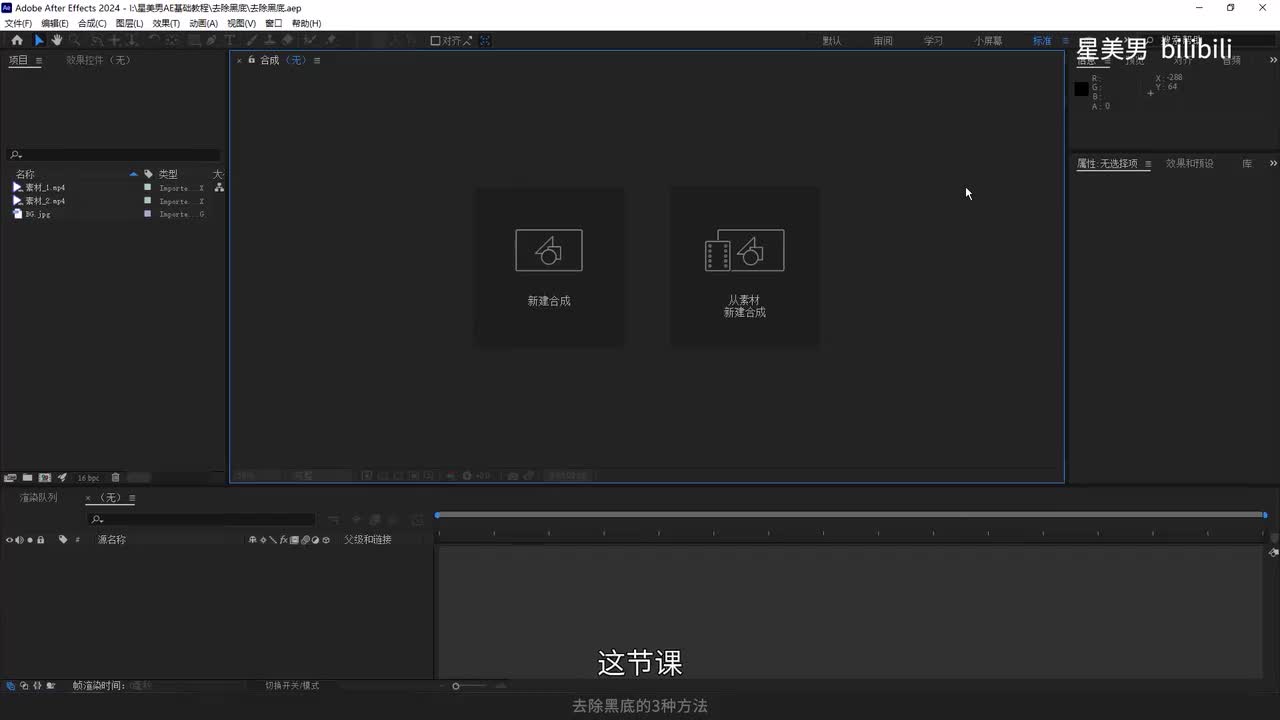Open the 合成 viewer panel menu
The height and width of the screenshot is (720, 1280).
317,61
